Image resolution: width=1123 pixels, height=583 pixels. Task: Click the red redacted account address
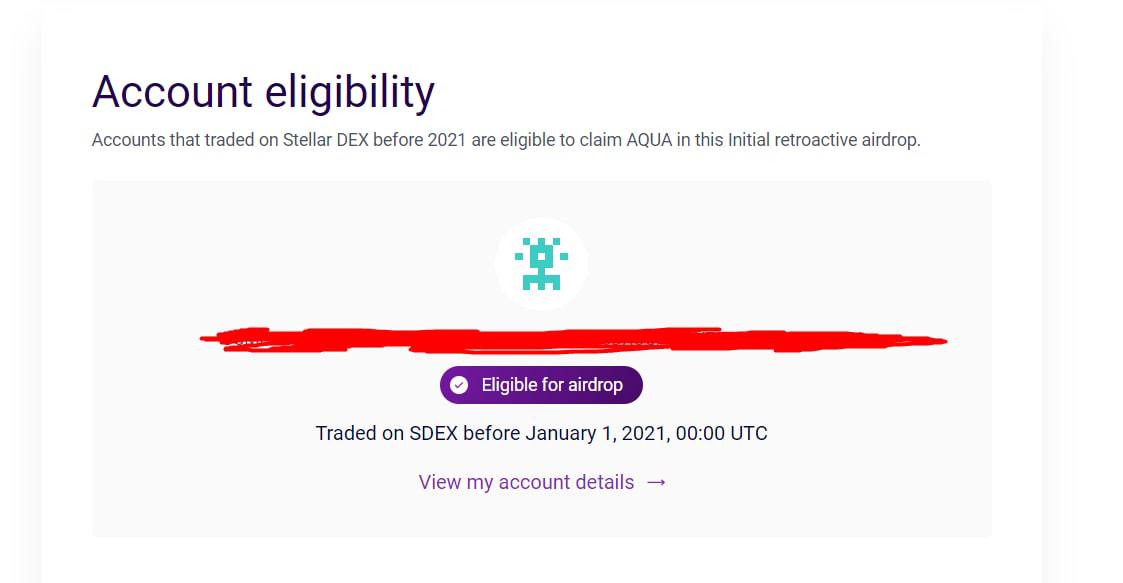[x=573, y=340]
